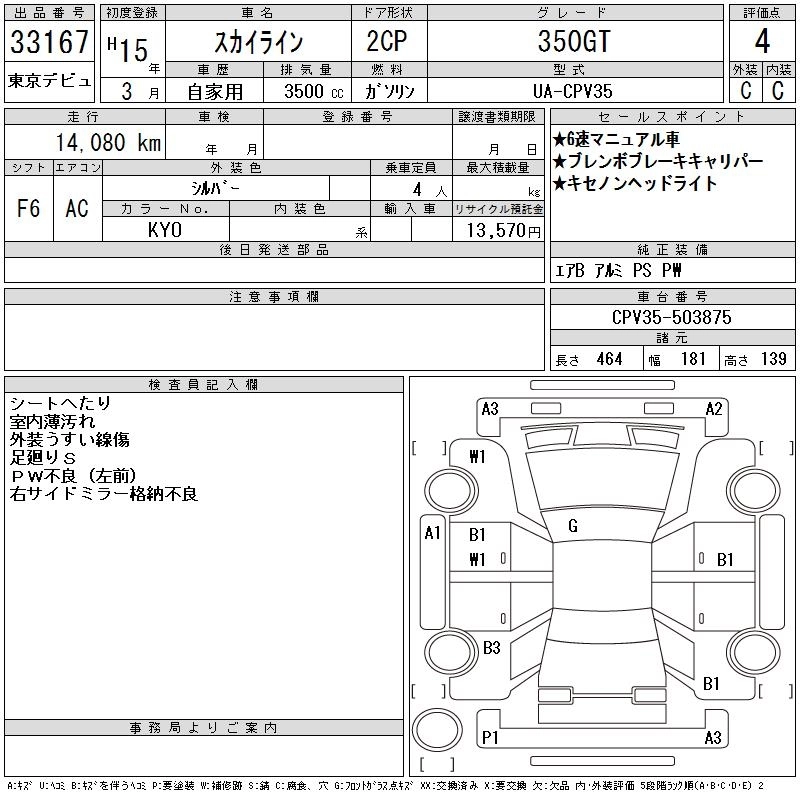Viewport: 800px width, 800px height.
Task: Click inspector note シートへたり
Action: 60,404
